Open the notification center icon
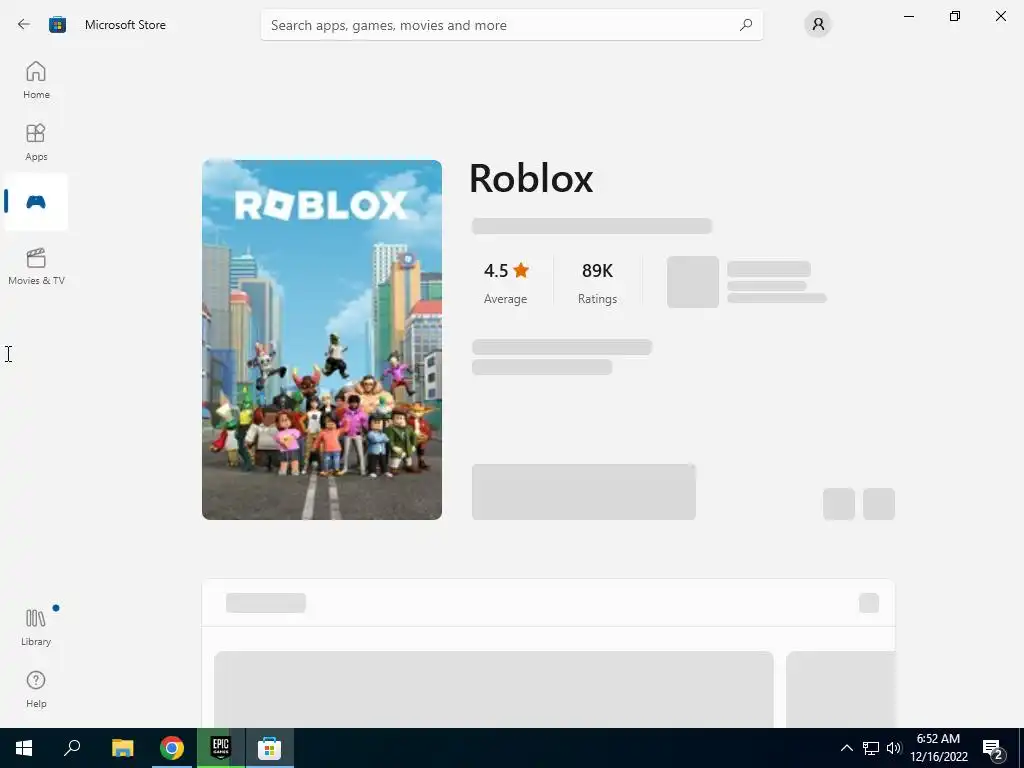 993,748
